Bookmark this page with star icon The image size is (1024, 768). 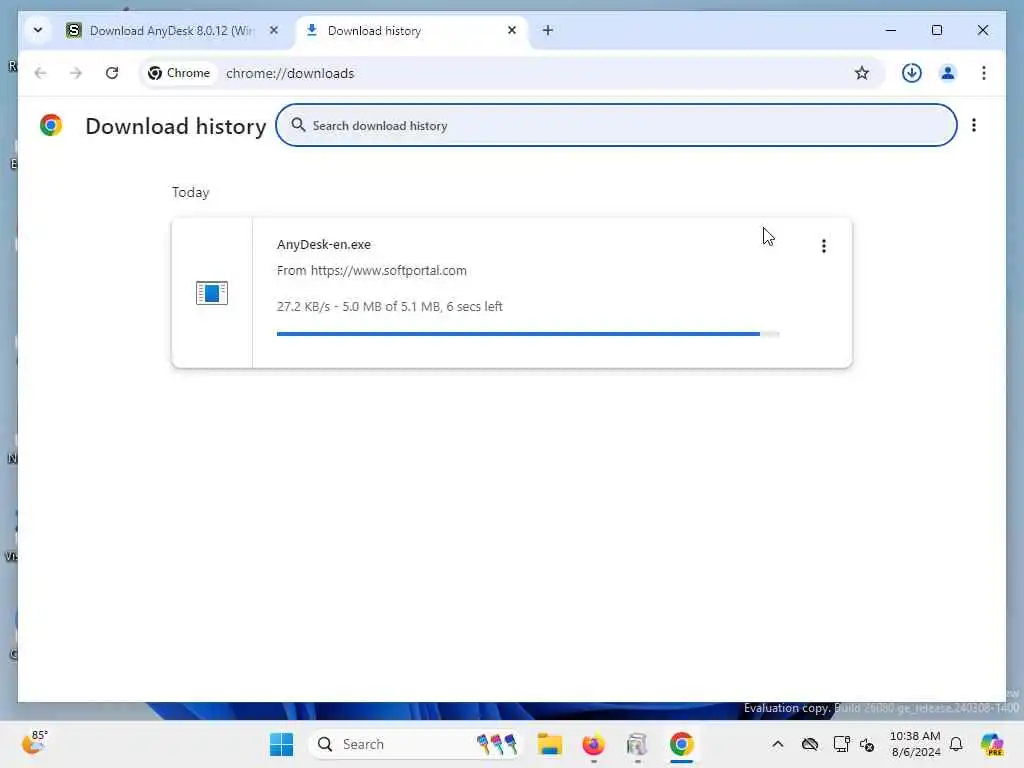coord(862,73)
